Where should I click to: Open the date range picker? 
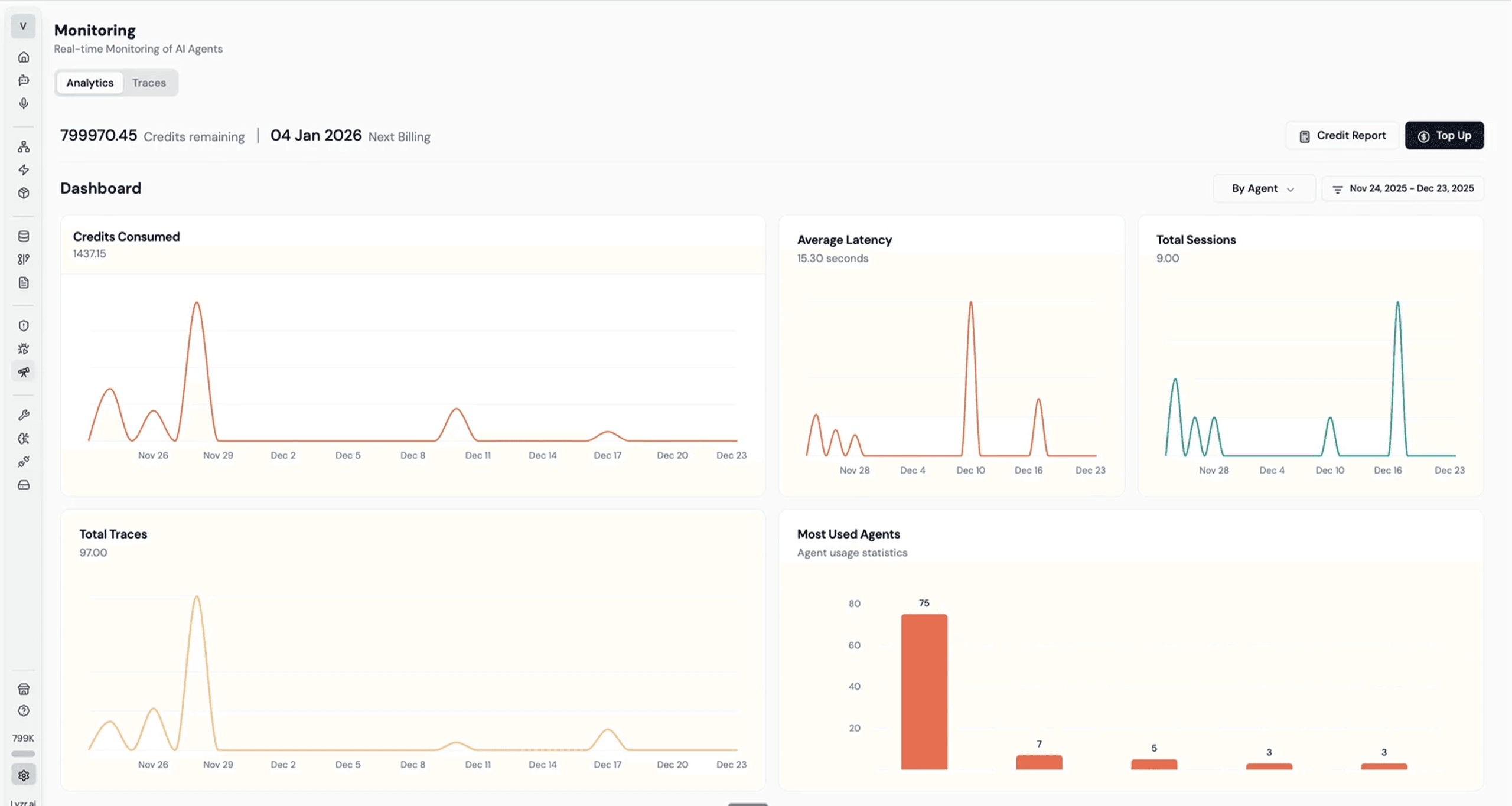[1403, 188]
